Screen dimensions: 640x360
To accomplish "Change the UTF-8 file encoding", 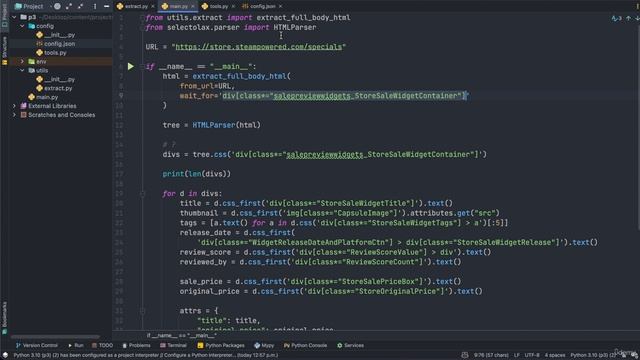I will [x=532, y=356].
